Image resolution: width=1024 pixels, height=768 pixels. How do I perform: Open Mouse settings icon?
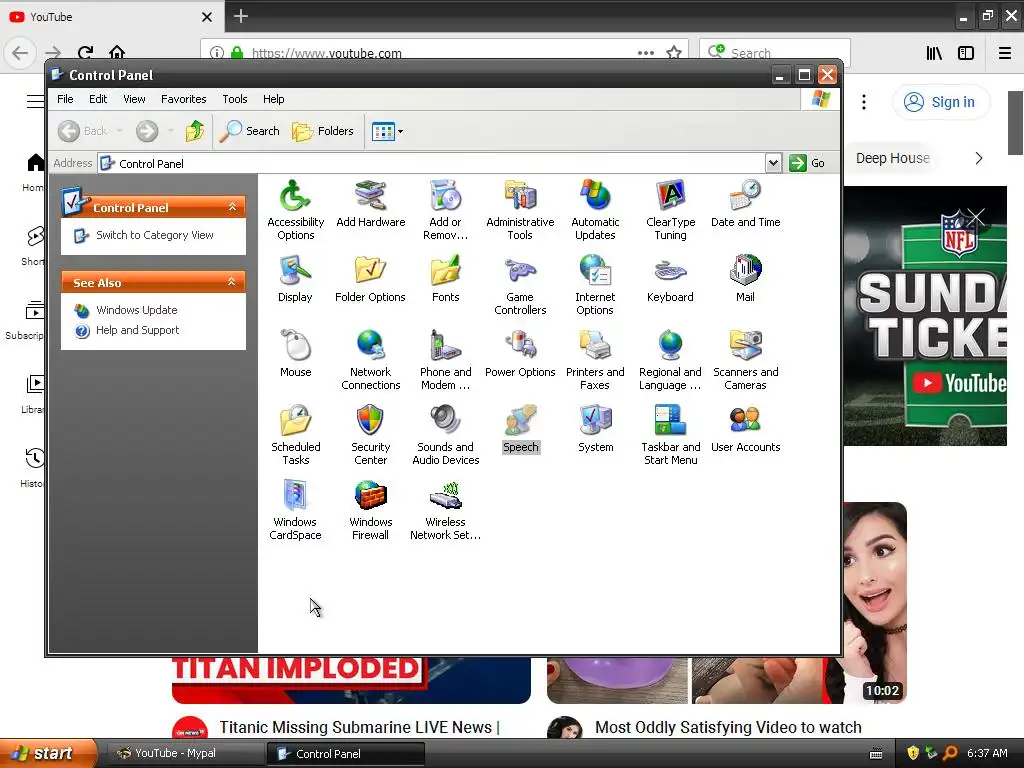(295, 354)
